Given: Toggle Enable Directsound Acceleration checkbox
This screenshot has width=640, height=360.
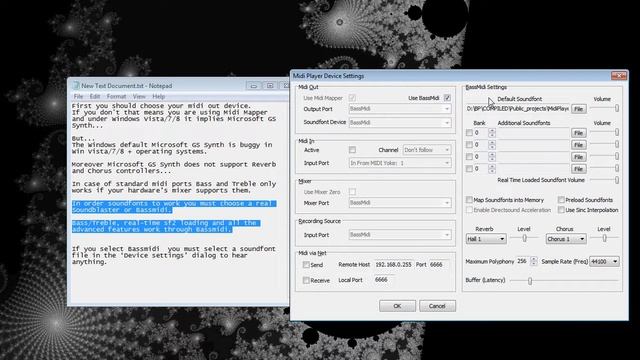Looking at the screenshot, I should click(x=469, y=210).
